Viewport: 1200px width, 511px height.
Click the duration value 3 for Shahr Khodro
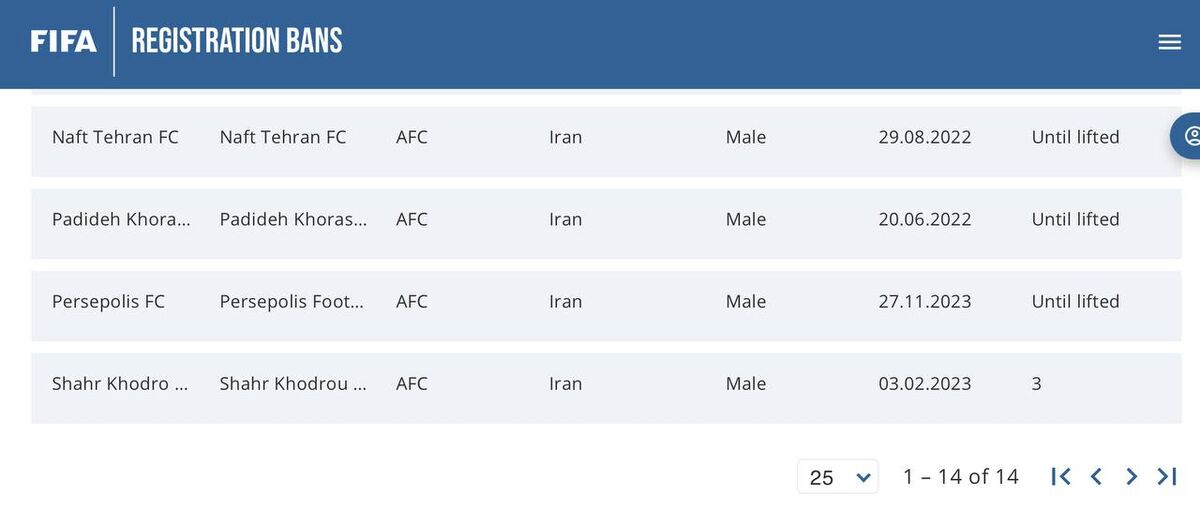coord(1036,383)
